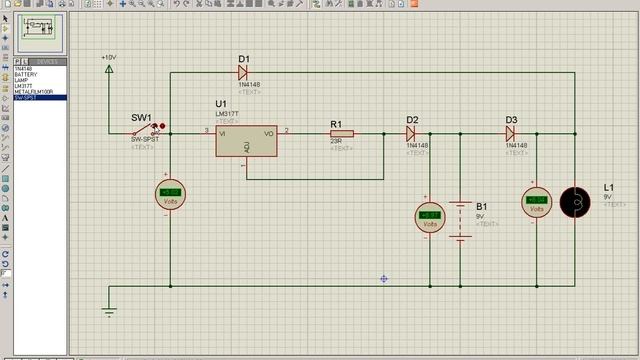Choose the Generator mode tool
This screenshot has width=640, height=360.
[x=5, y=128]
